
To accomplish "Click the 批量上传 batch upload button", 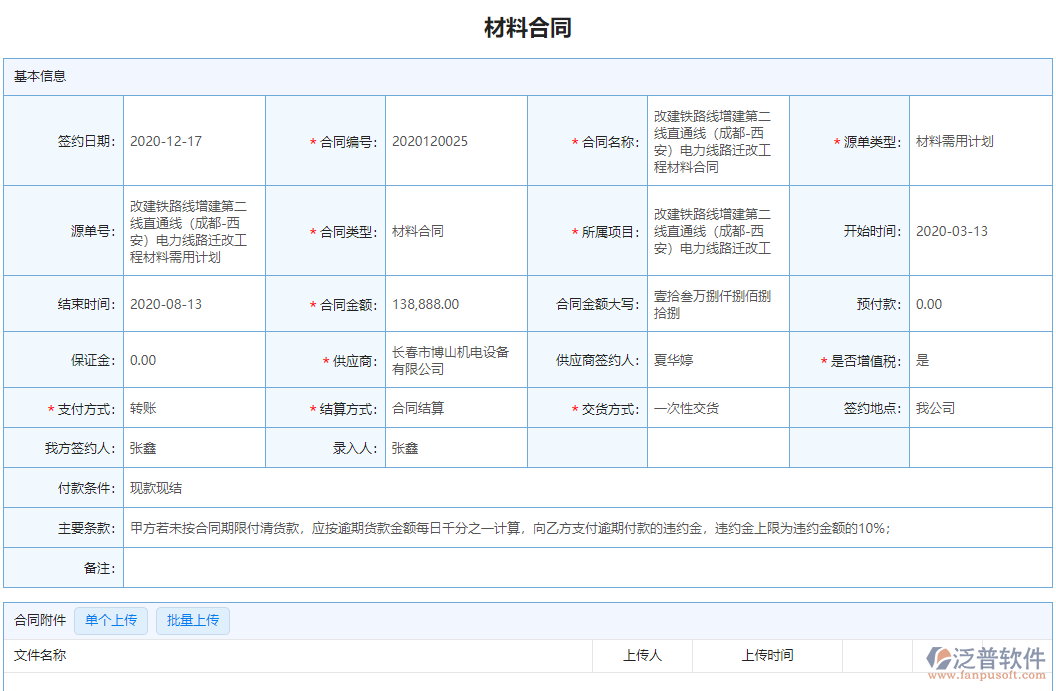I will click(x=192, y=621).
